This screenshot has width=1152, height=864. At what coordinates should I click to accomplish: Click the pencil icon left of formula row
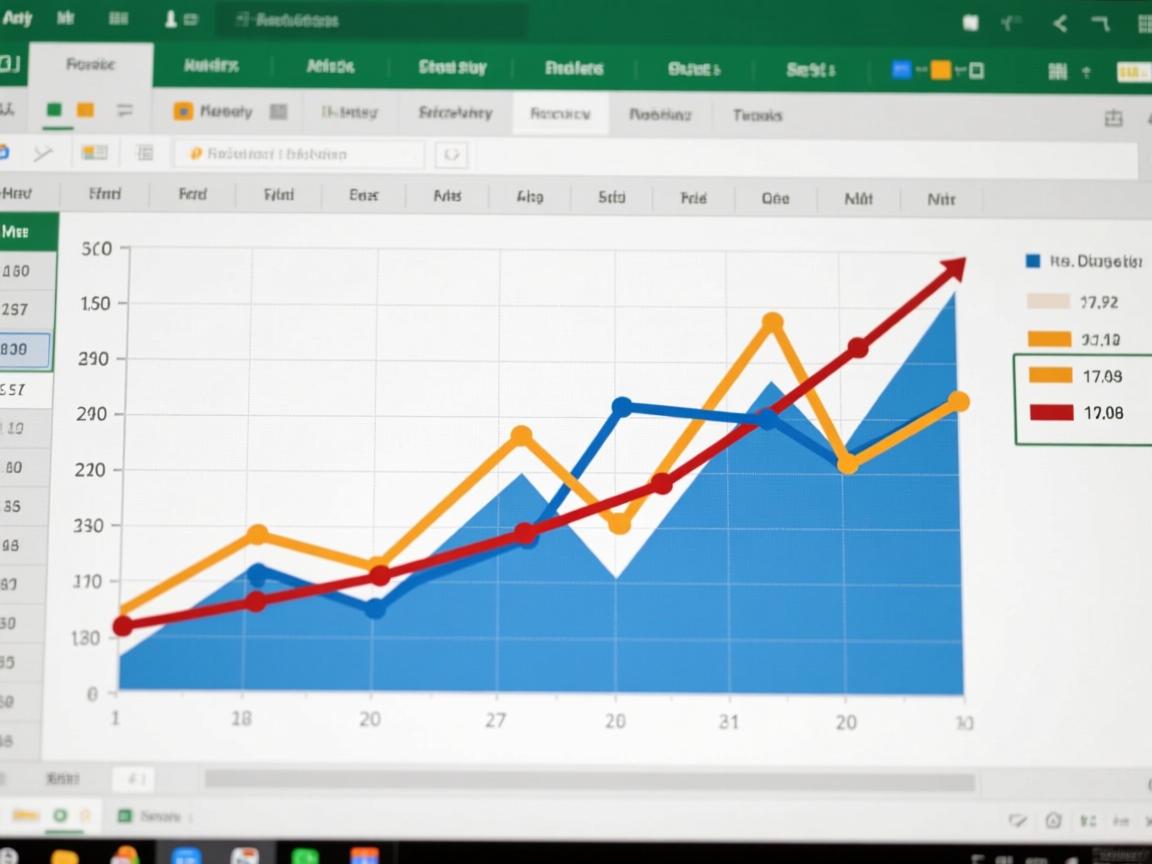[42, 153]
